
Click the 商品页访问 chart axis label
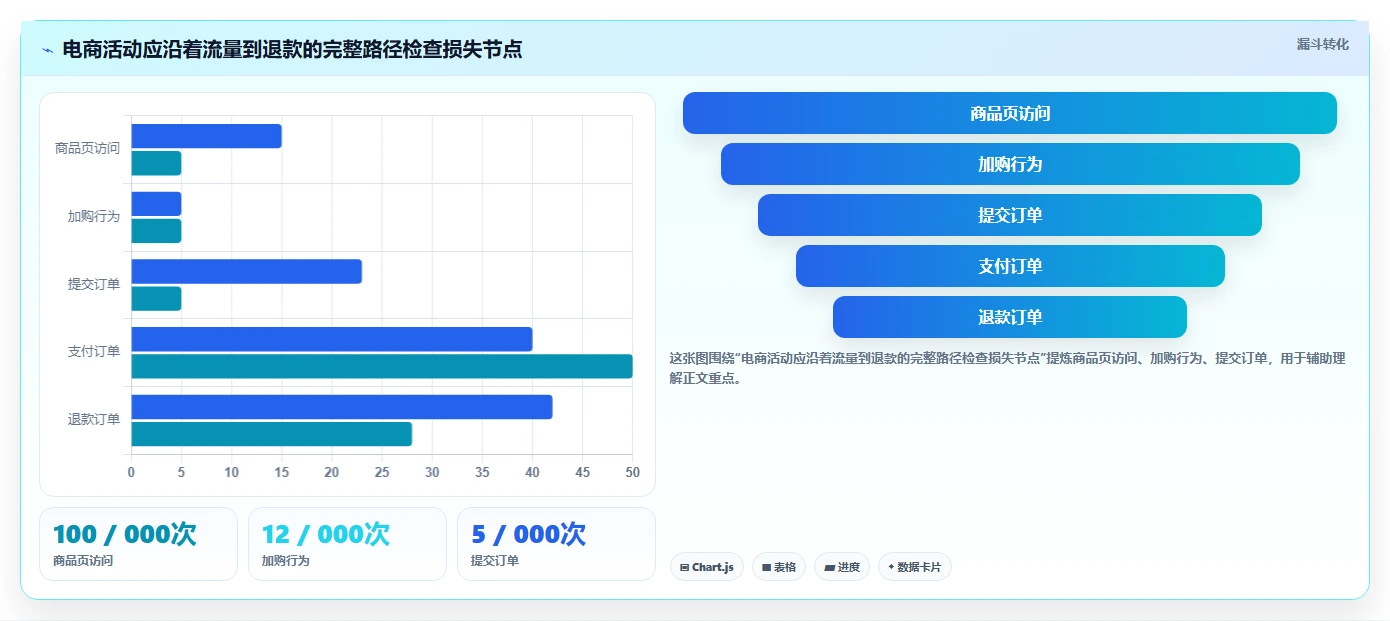(87, 148)
